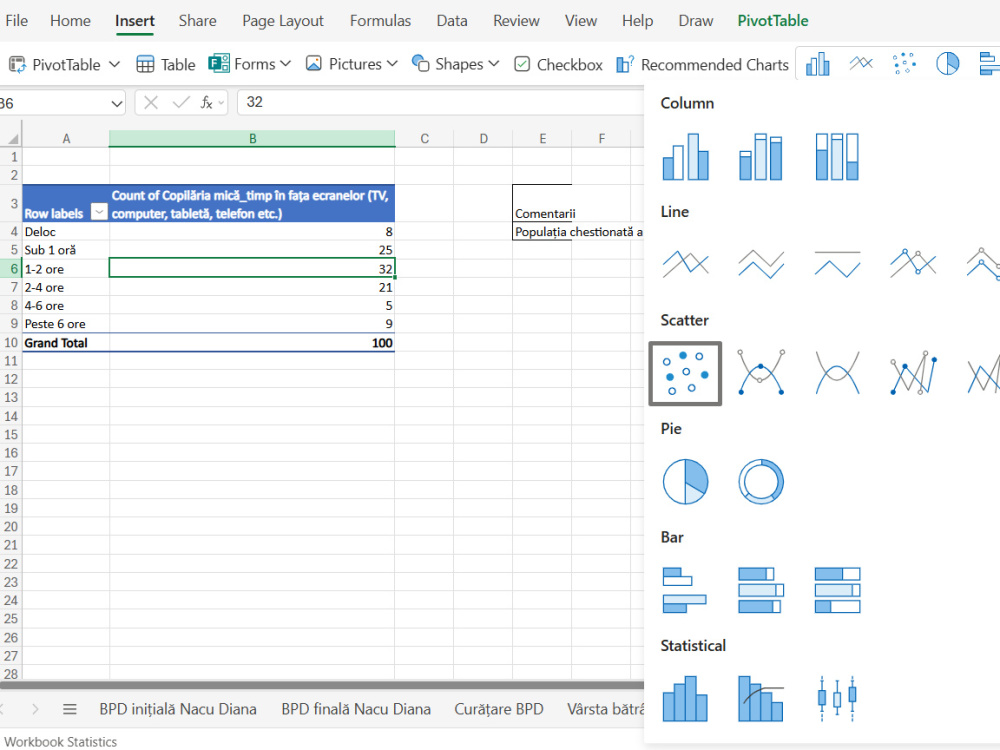1000x750 pixels.
Task: Select cell with text Peste 6 ore
Action: 66,324
